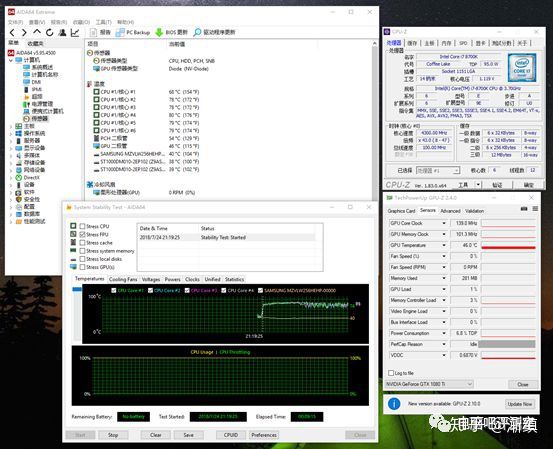Open PC Backup from AIDA64 toolbar
Image resolution: width=553 pixels, height=449 pixels.
(133, 32)
